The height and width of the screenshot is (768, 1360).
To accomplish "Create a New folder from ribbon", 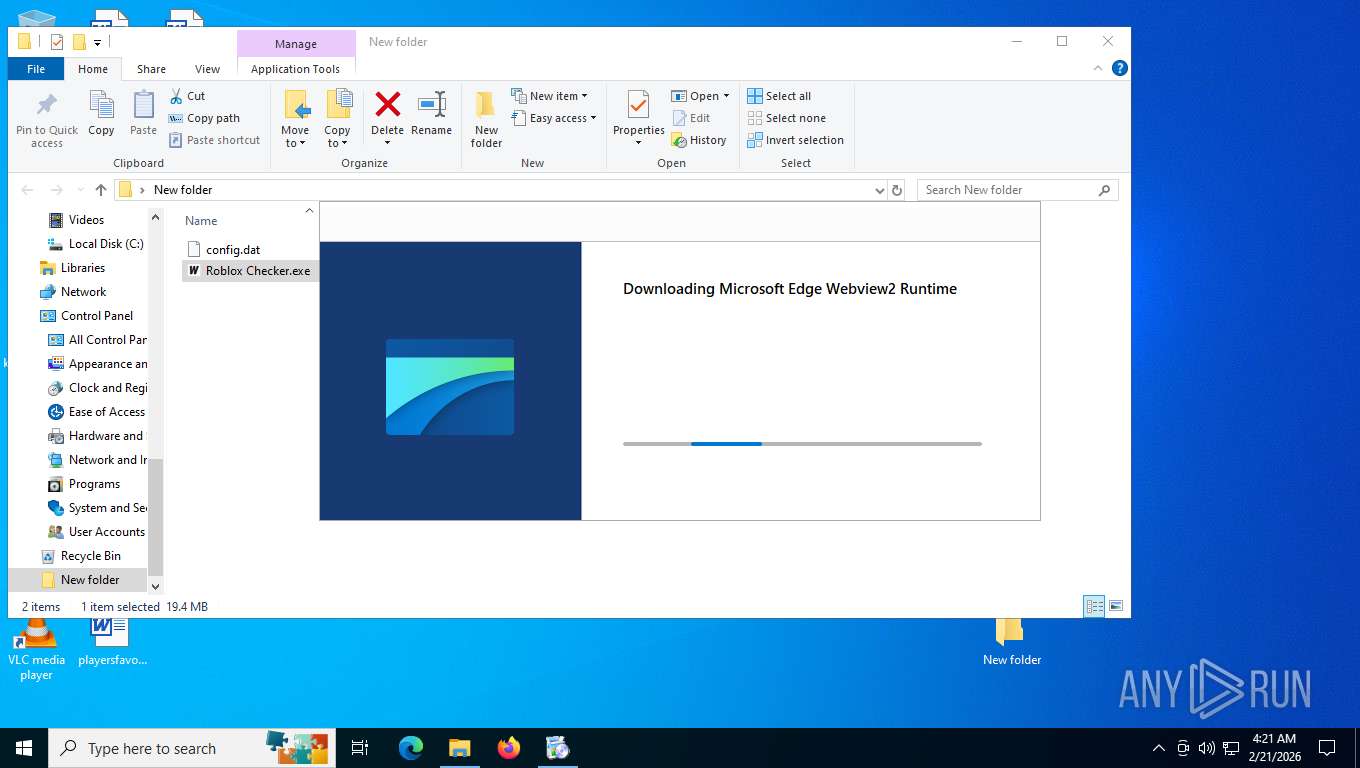I will pos(486,120).
